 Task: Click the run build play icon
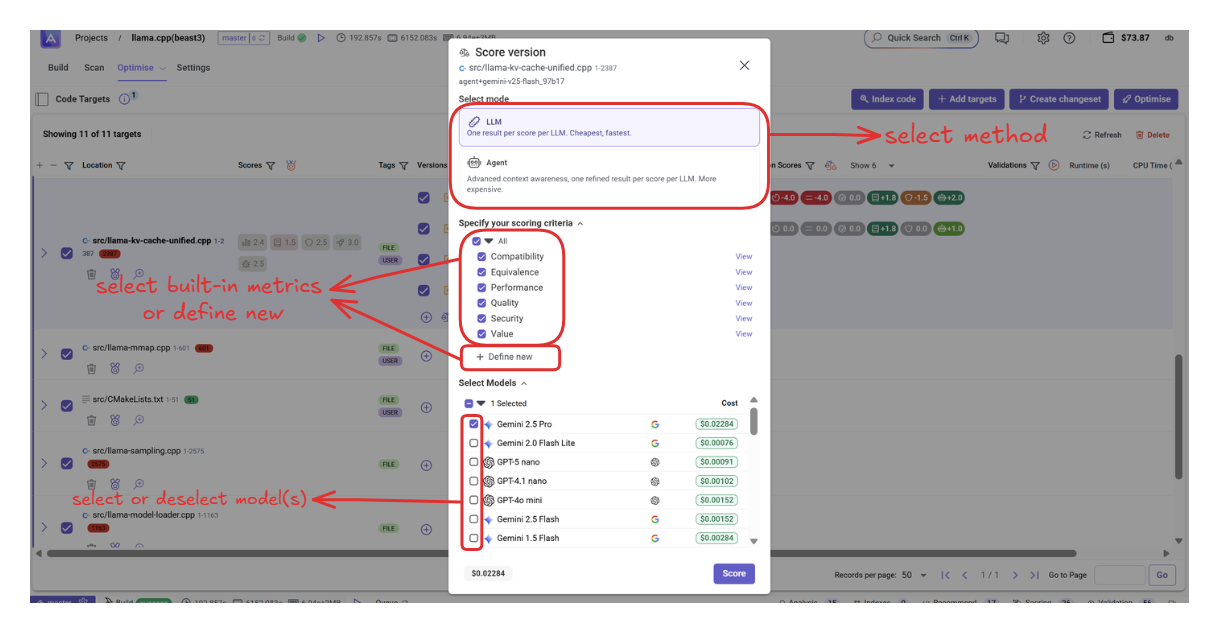[x=321, y=38]
